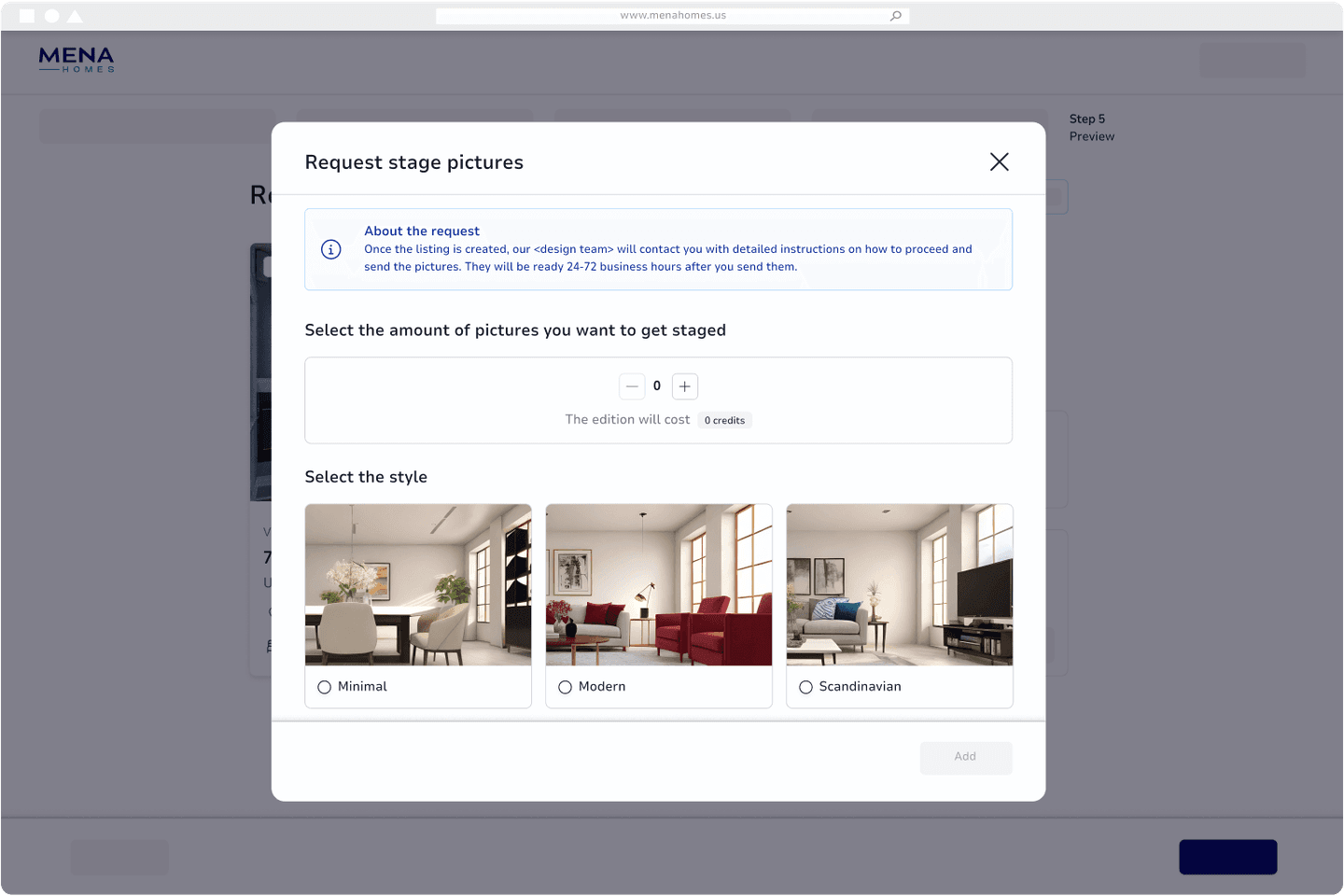The height and width of the screenshot is (896, 1344).
Task: Click the picture count value 0
Action: click(657, 385)
